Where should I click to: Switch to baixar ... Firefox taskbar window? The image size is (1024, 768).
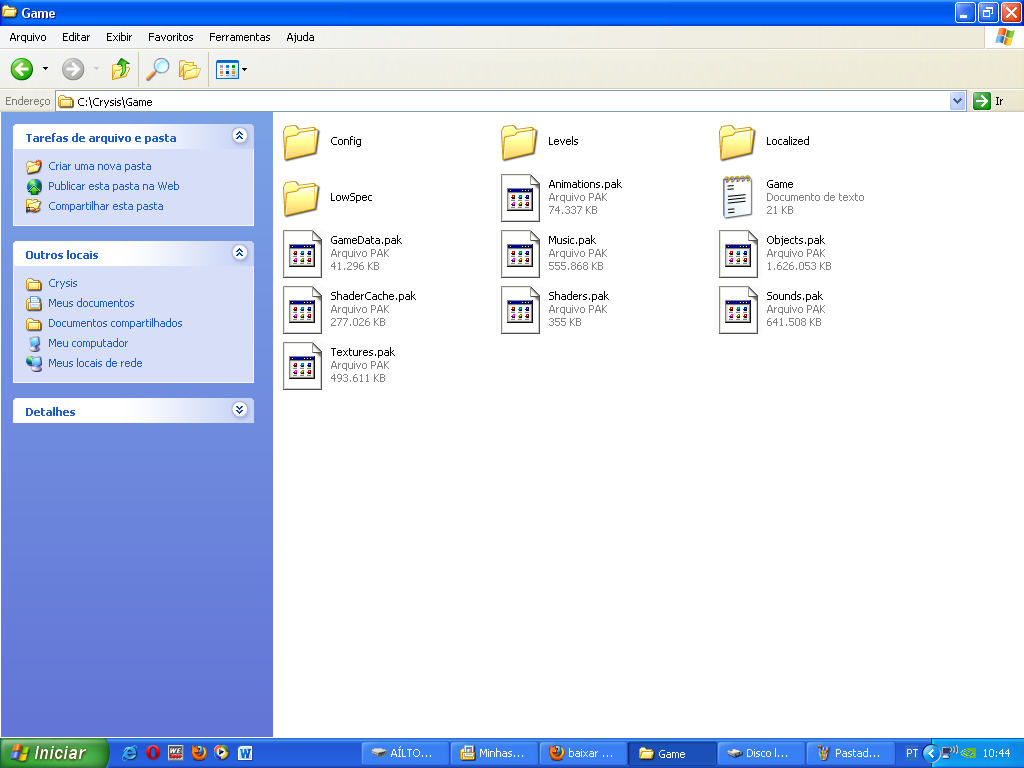pos(583,753)
